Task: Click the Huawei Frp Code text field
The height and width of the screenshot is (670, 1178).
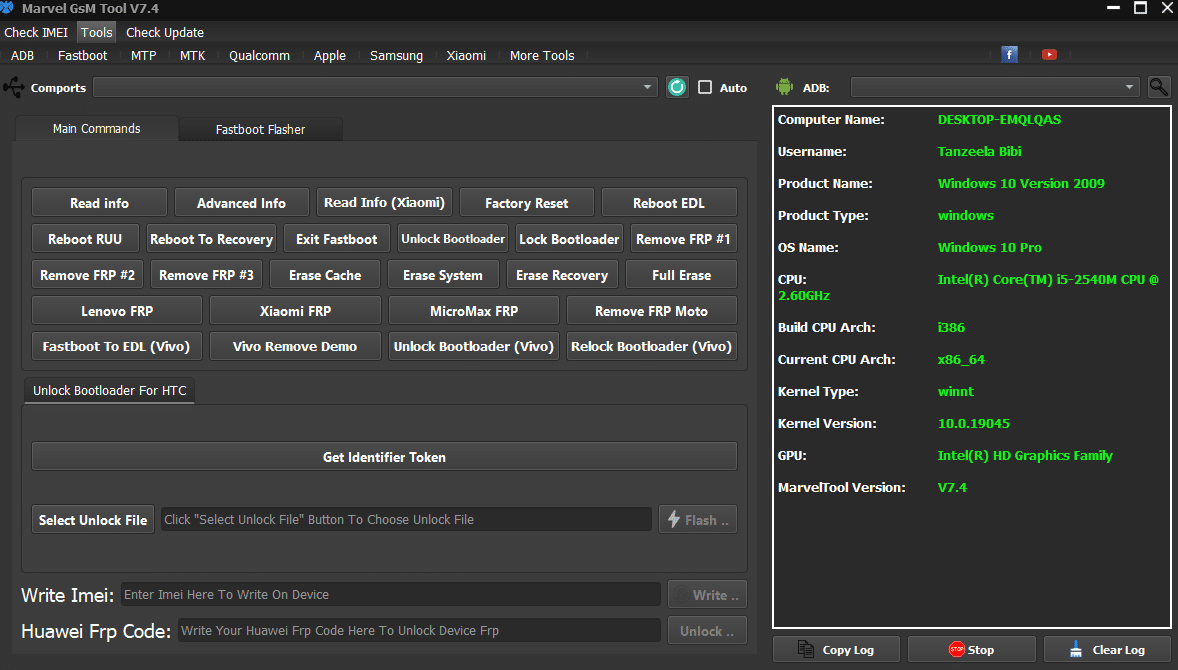Action: pos(418,631)
